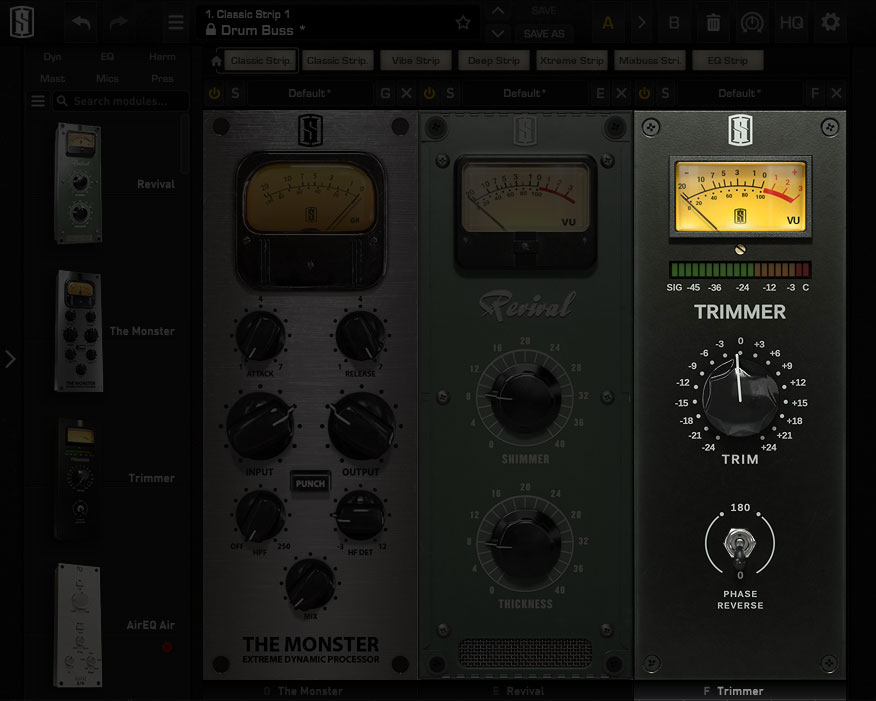Solo the Trimmer module with its S button
Screen dimensions: 876x701
coord(665,93)
